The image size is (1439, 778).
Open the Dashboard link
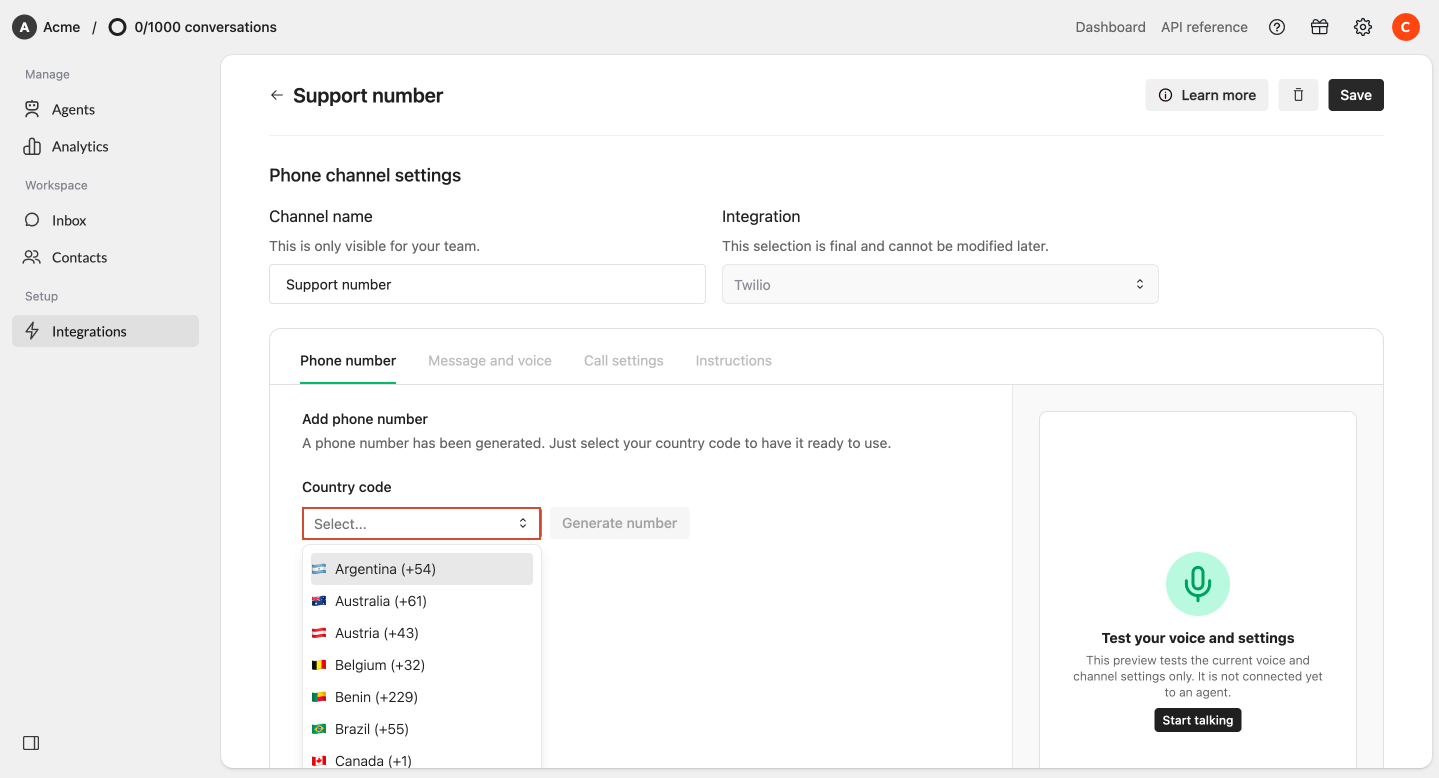[1110, 27]
